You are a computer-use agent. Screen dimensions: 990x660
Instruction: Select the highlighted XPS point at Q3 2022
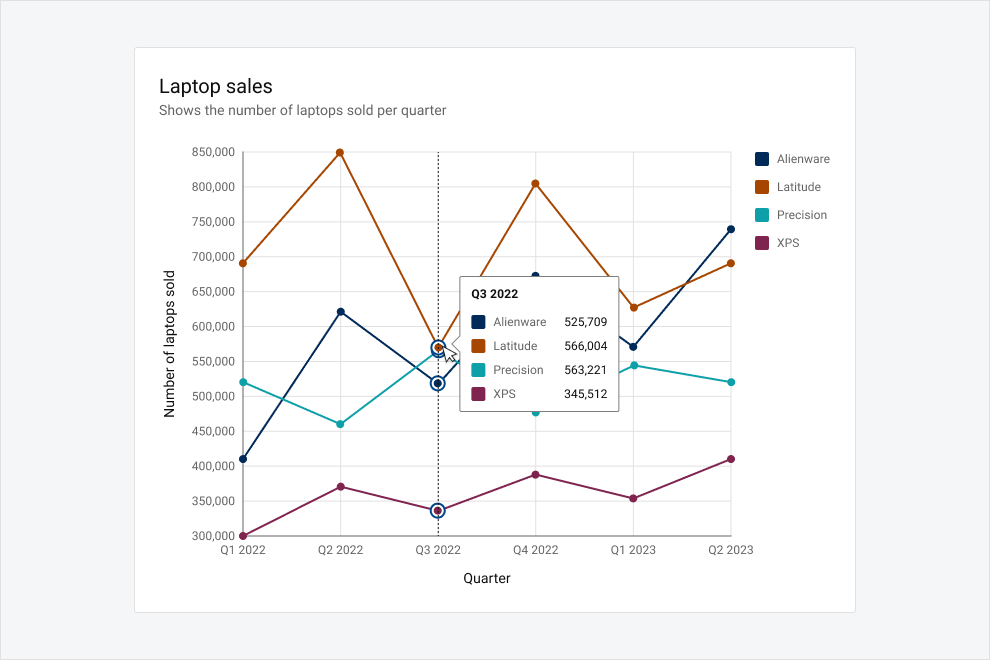(x=438, y=510)
